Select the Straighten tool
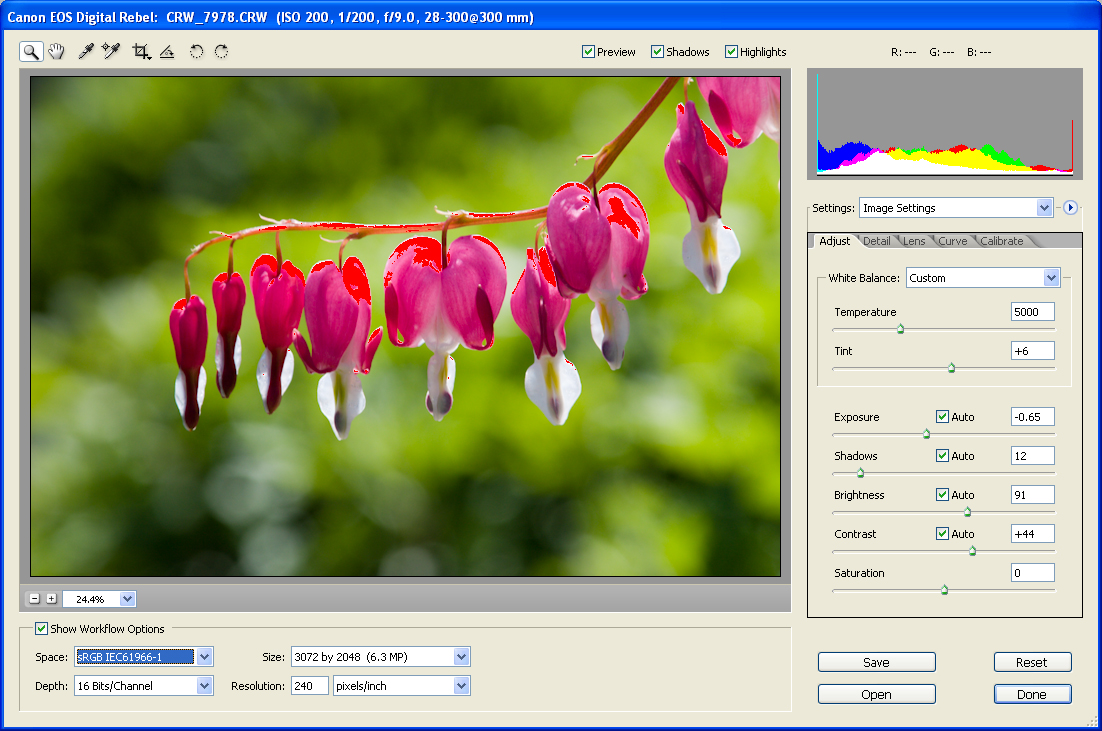The height and width of the screenshot is (731, 1102). 167,51
